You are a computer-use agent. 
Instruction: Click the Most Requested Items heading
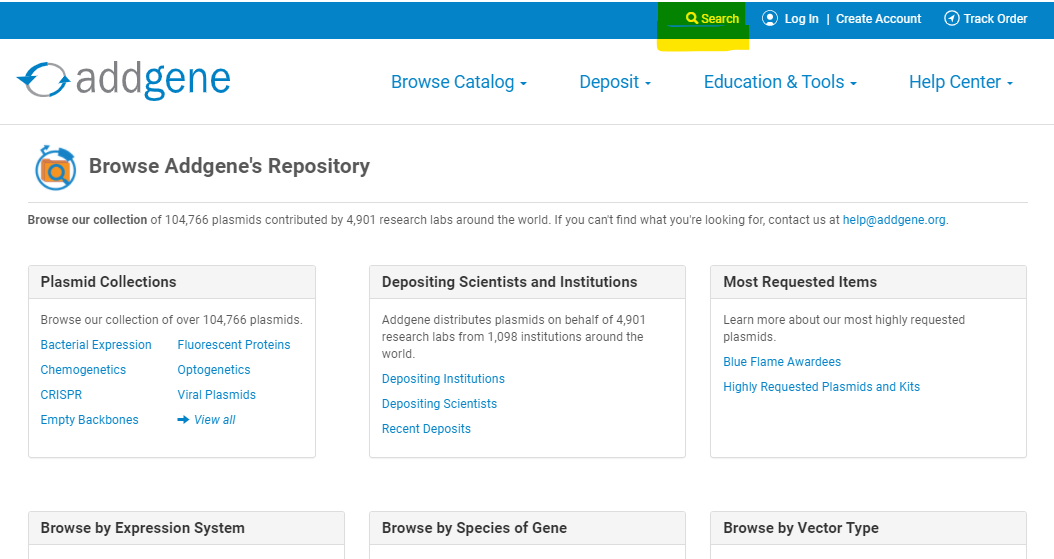[x=800, y=282]
